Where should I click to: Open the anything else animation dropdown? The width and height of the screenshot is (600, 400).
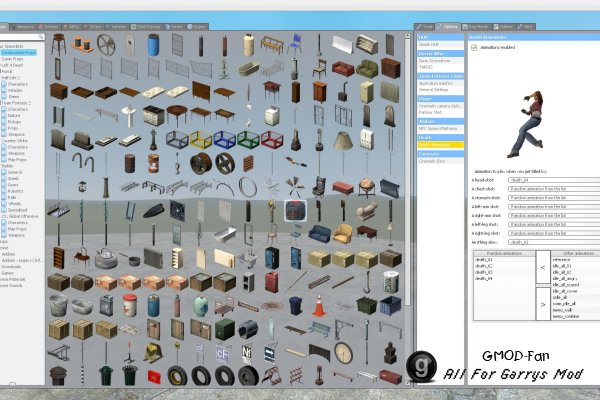tap(554, 242)
